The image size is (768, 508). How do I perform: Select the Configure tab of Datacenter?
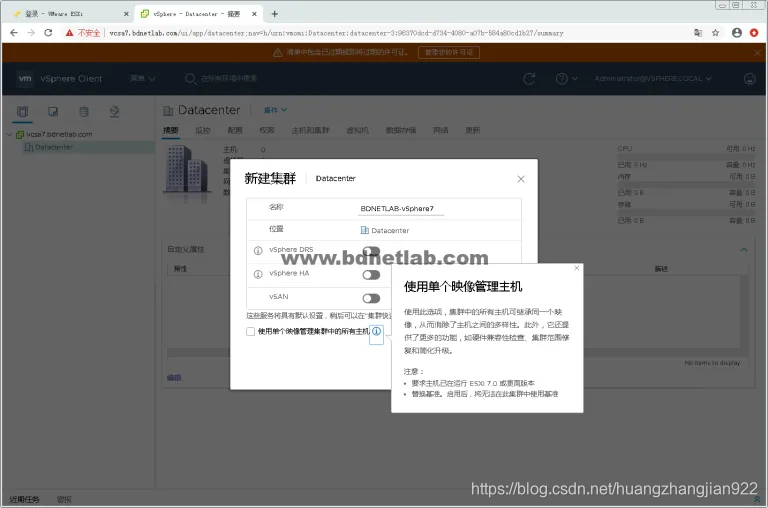coord(235,130)
